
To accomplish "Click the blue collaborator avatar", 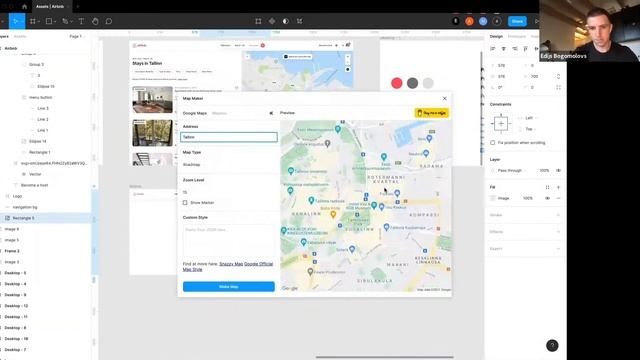I will tap(483, 21).
